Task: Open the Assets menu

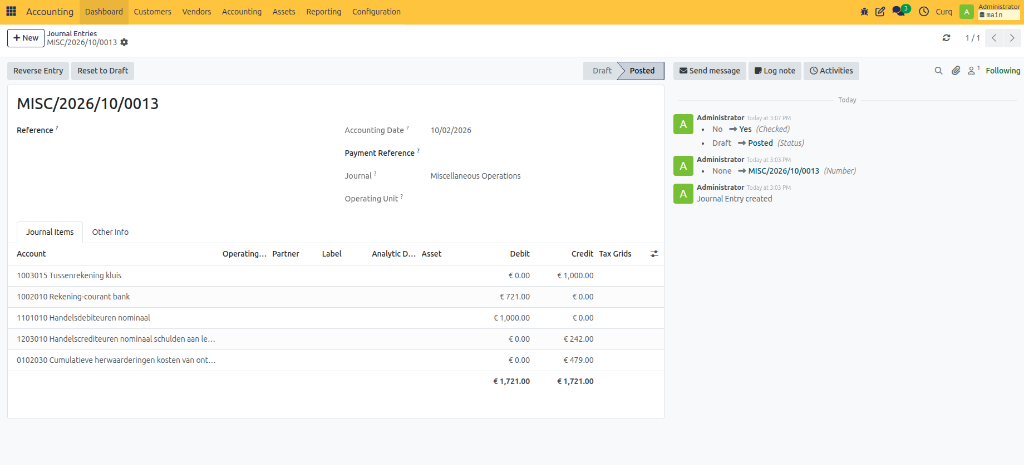Action: coord(284,12)
